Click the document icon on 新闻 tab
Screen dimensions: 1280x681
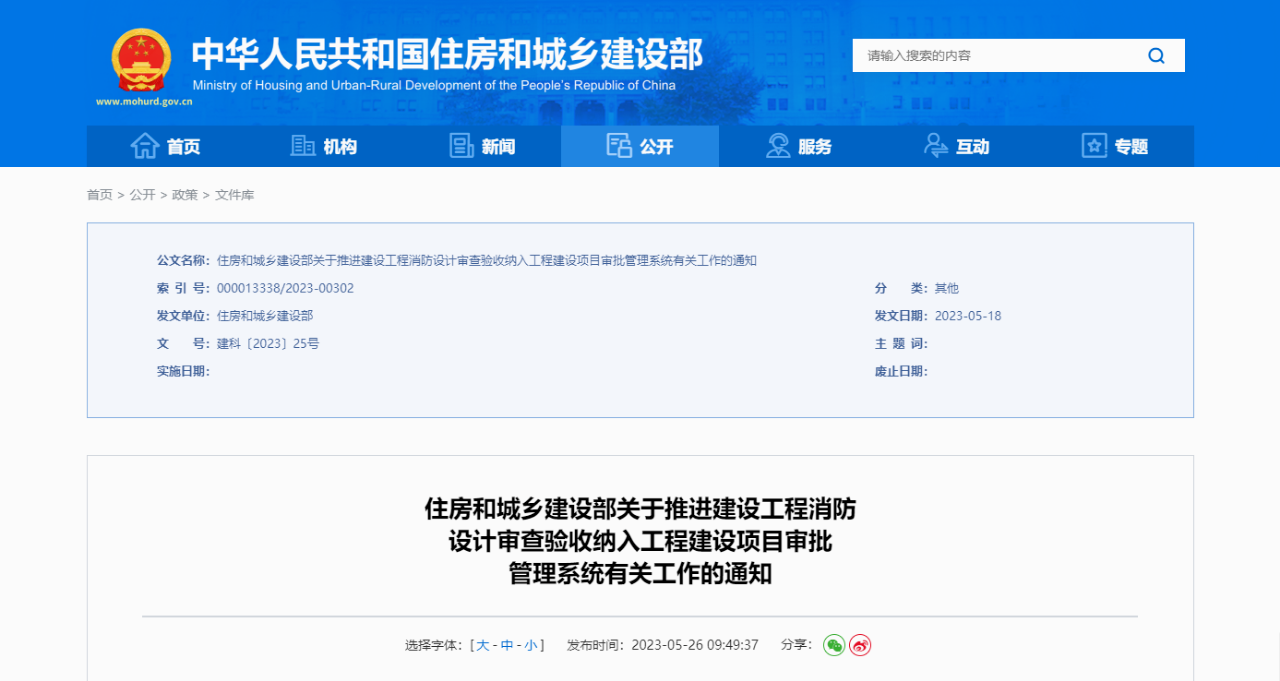462,145
